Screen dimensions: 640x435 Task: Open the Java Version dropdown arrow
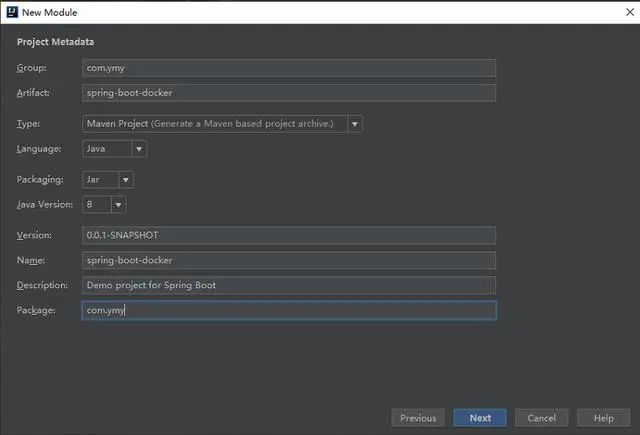[x=118, y=205]
